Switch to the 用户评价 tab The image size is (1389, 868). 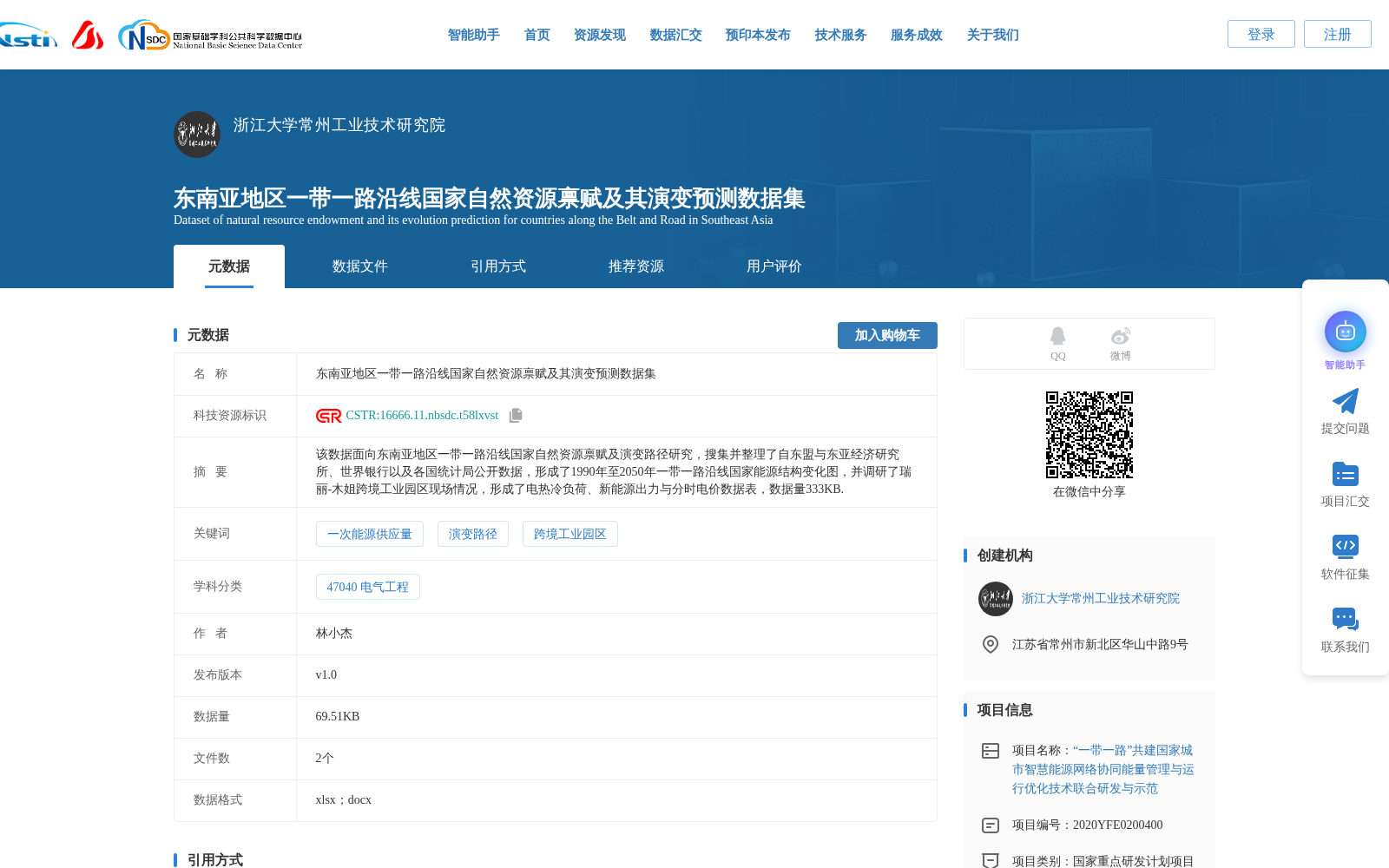pyautogui.click(x=774, y=266)
